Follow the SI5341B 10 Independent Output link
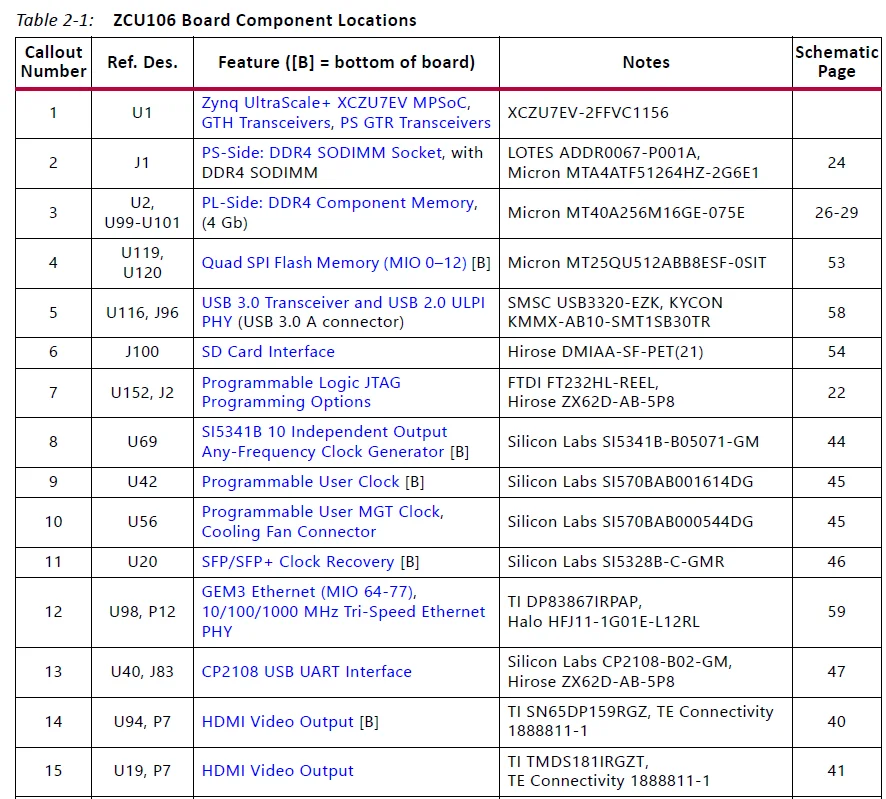Image resolution: width=886 pixels, height=799 pixels. pyautogui.click(x=324, y=432)
